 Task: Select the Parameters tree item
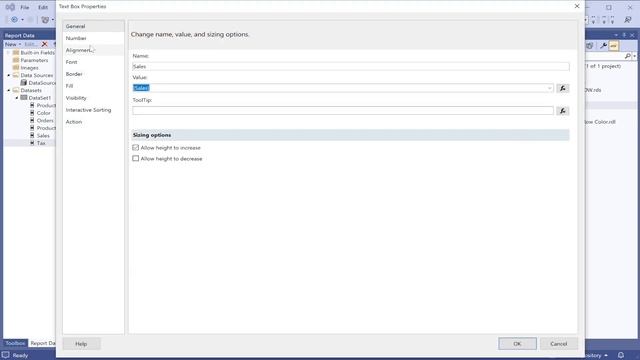pyautogui.click(x=34, y=60)
